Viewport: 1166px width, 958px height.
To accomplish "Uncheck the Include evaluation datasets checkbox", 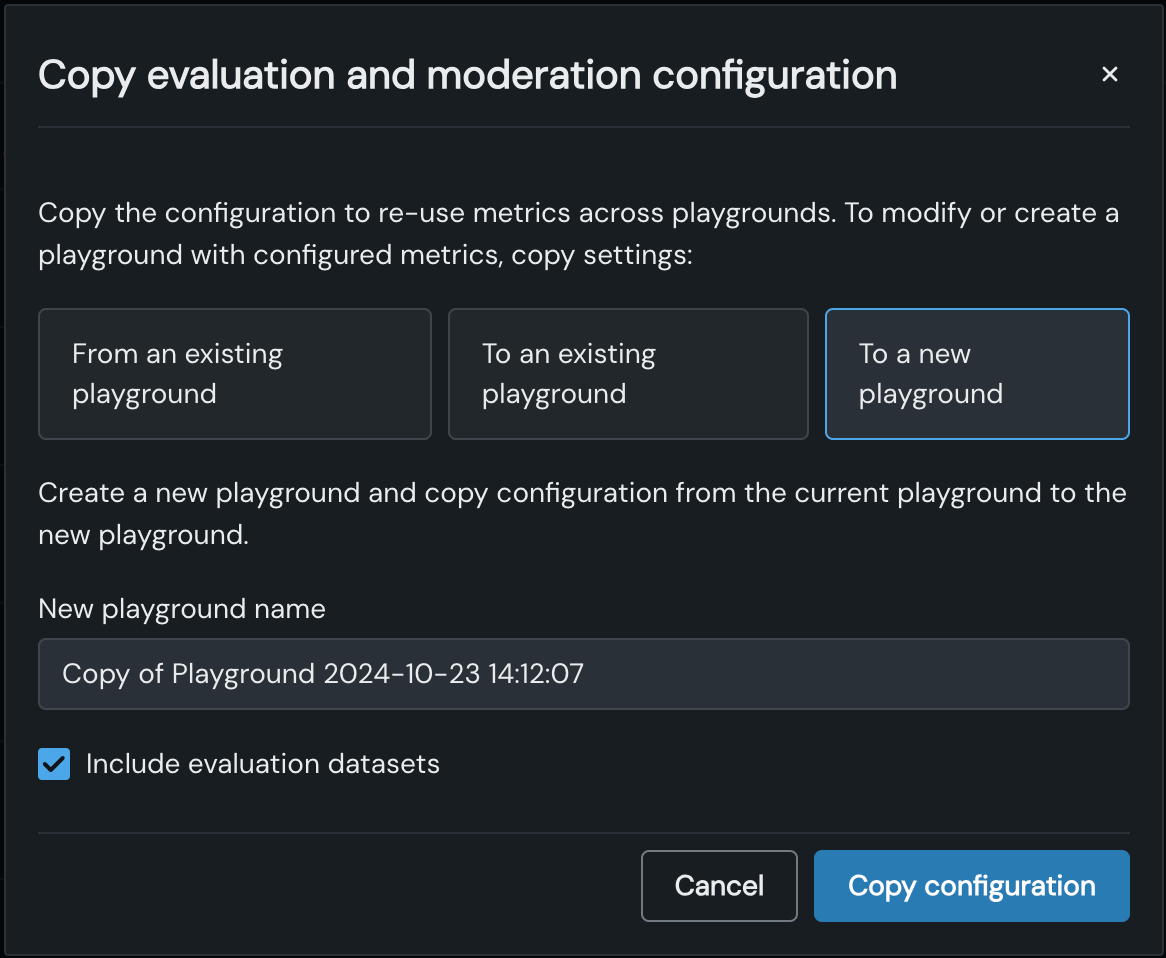I will pos(54,765).
